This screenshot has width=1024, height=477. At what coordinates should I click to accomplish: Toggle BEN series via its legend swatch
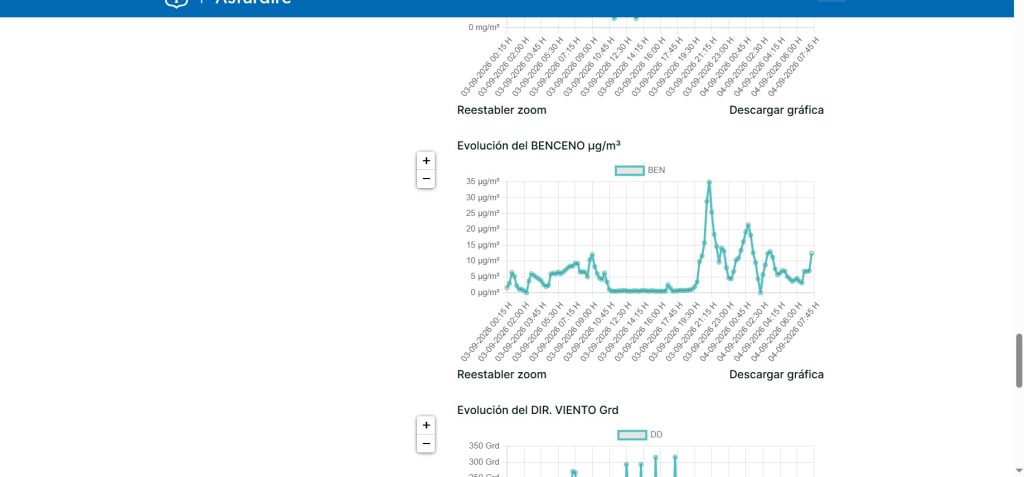click(630, 171)
